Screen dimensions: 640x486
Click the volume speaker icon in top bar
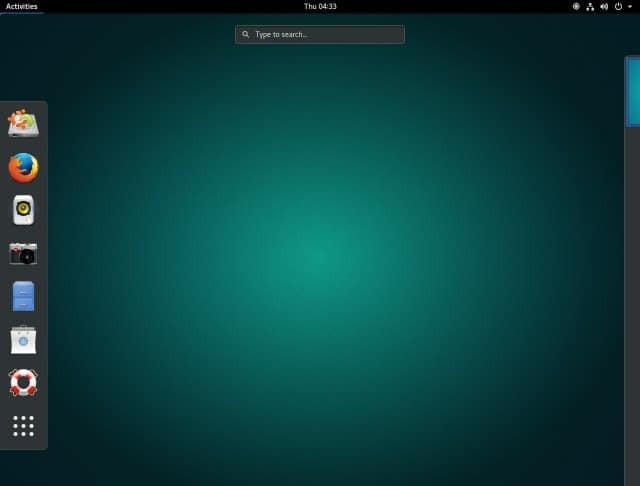pos(604,7)
